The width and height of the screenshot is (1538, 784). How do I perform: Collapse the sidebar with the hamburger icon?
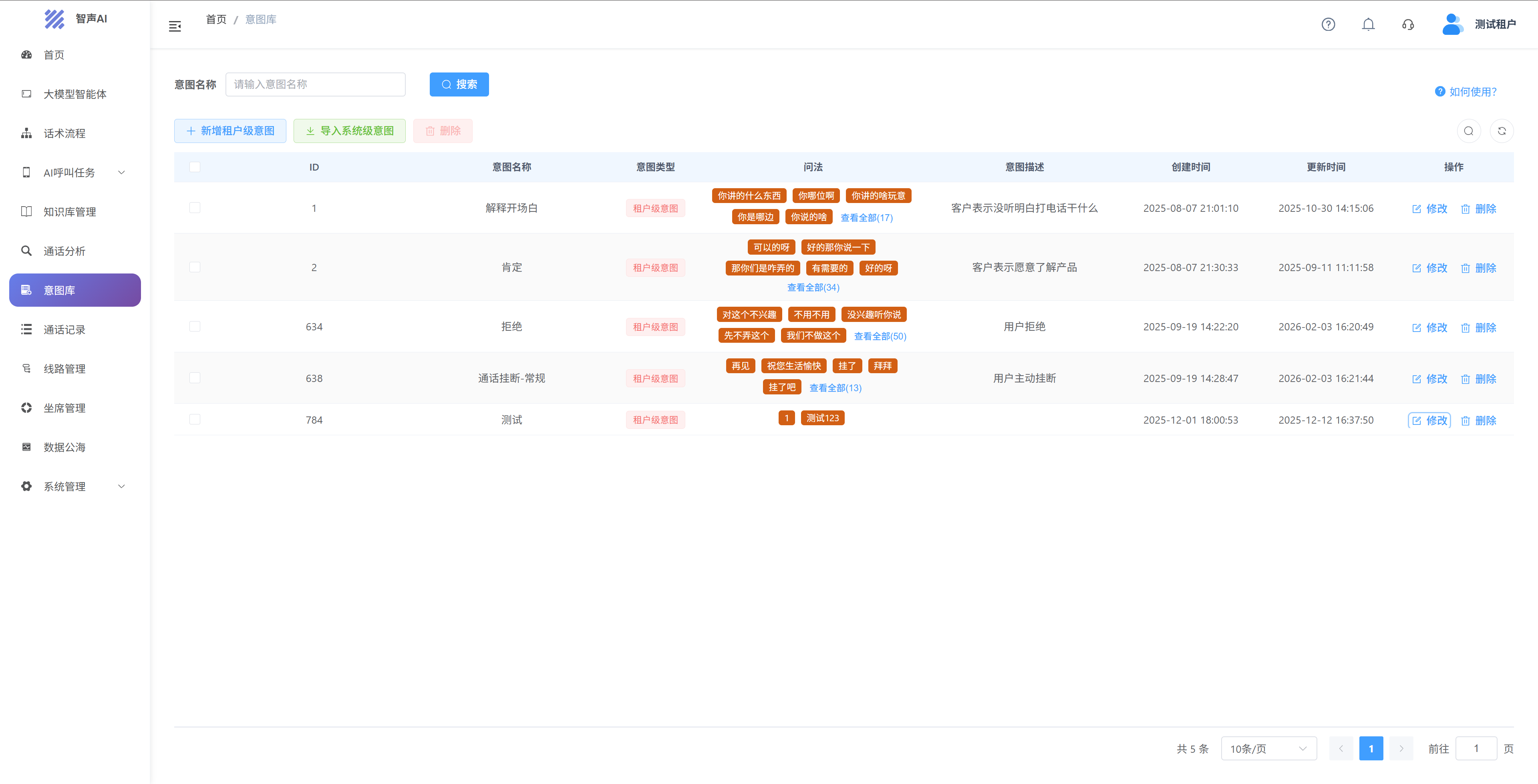click(175, 26)
